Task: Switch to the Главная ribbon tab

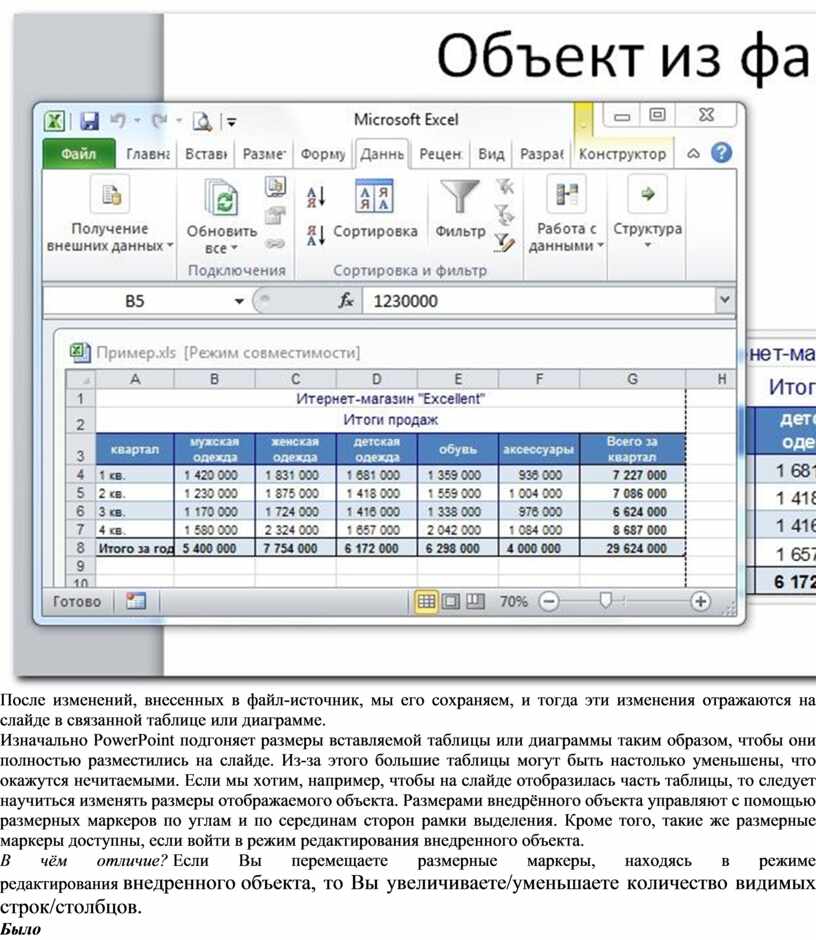Action: pos(147,154)
